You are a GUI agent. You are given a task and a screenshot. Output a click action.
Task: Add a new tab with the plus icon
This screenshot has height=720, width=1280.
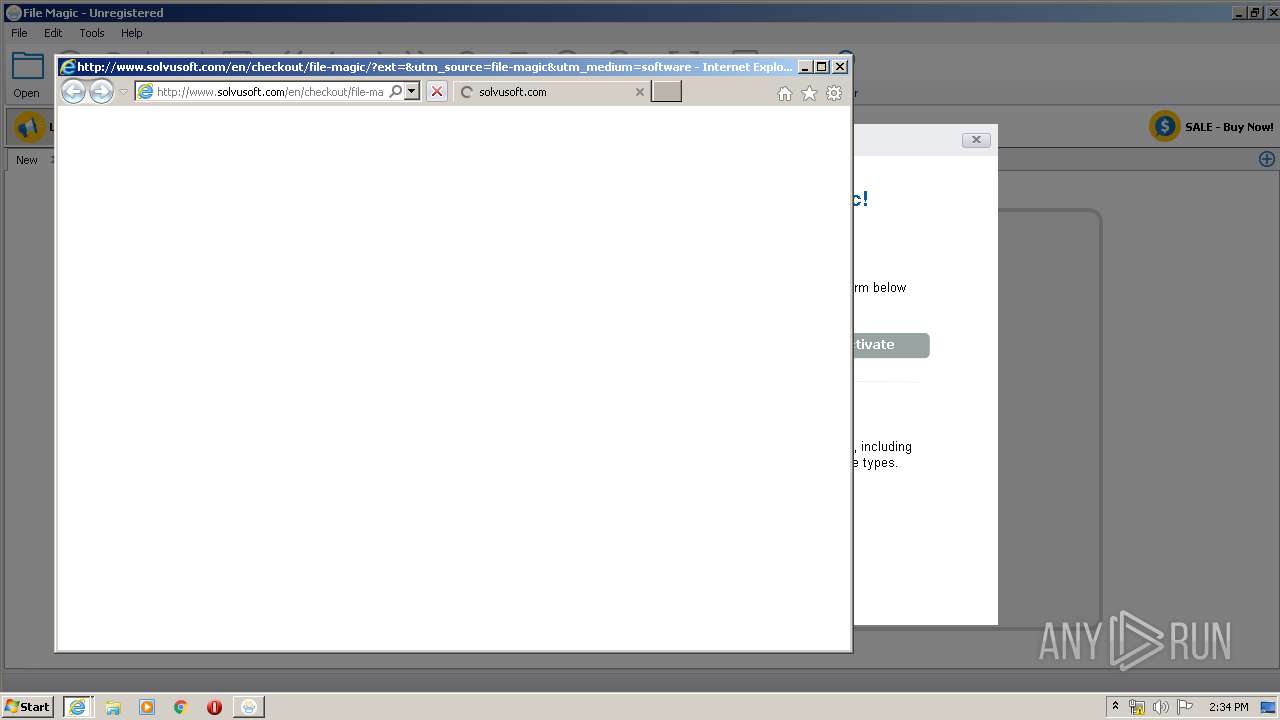1266,159
